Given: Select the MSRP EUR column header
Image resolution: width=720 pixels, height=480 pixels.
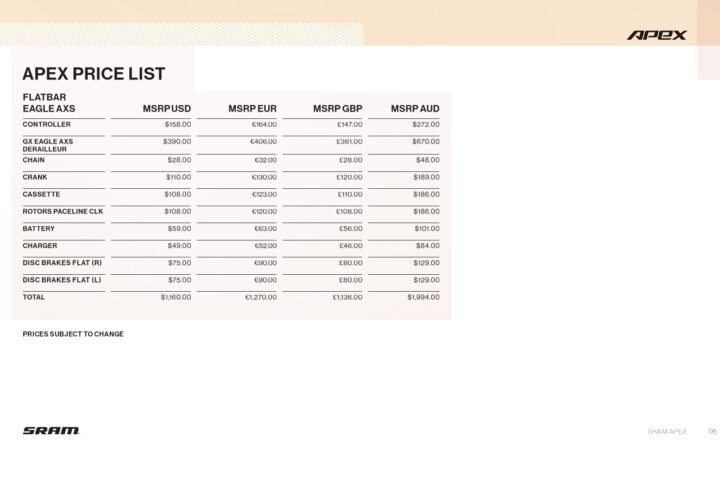Looking at the screenshot, I should [x=252, y=108].
